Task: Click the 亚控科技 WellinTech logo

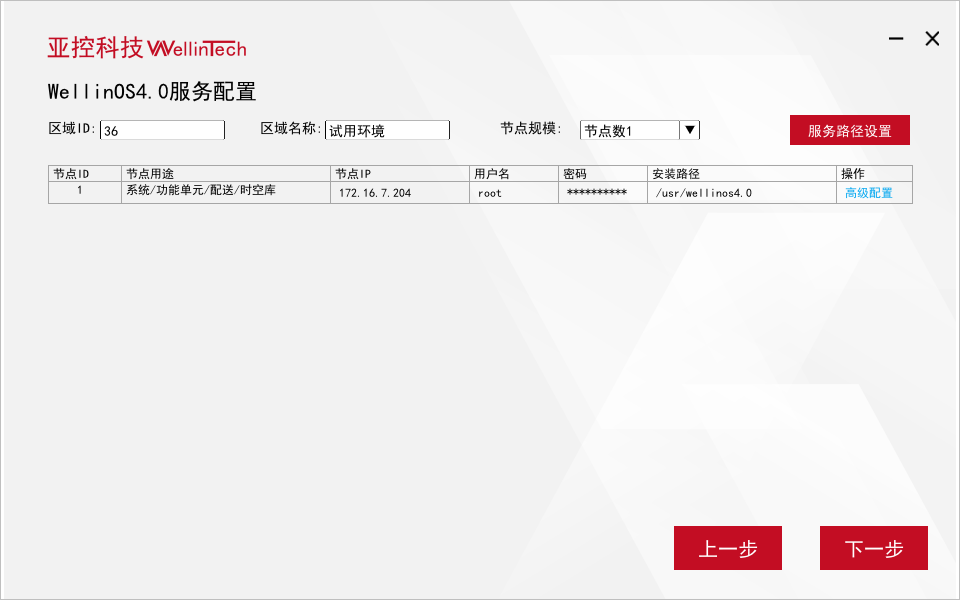Action: [x=147, y=47]
